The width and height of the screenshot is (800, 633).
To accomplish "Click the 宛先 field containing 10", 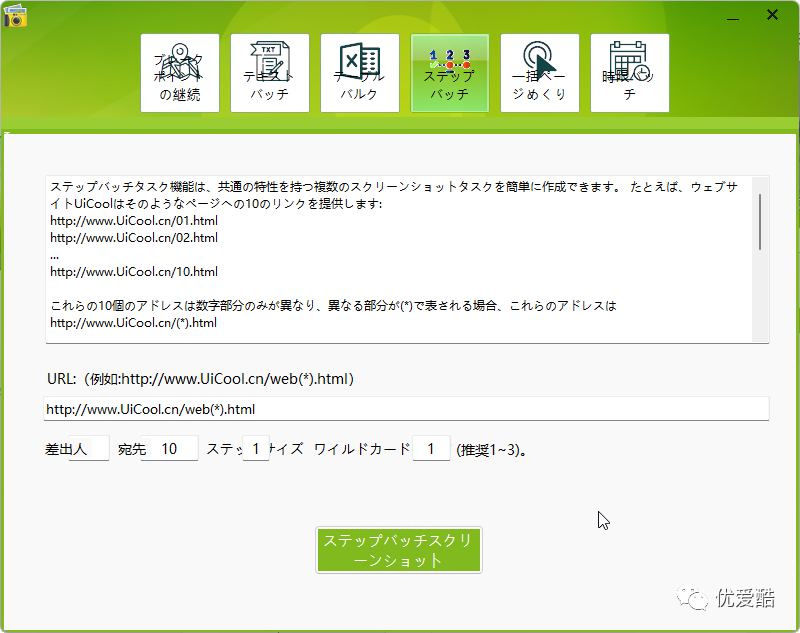I will click(169, 448).
